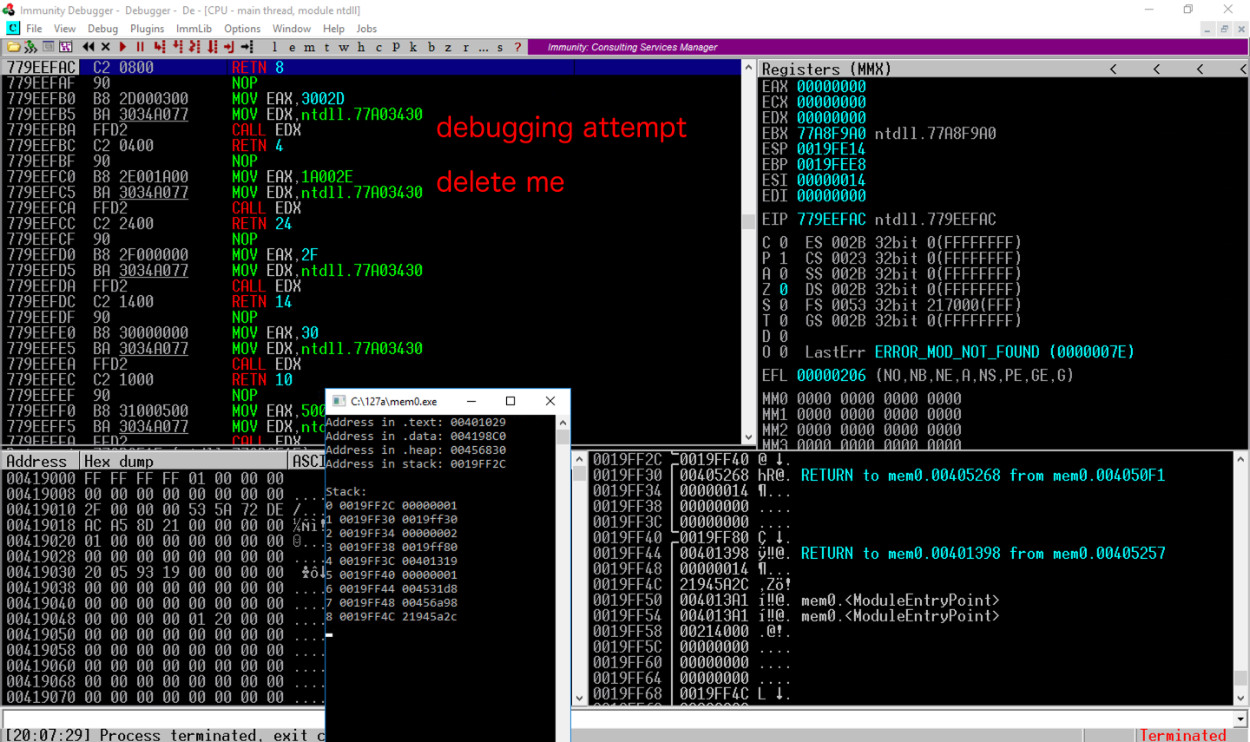Click the red question mark help icon
Image resolution: width=1250 pixels, height=742 pixels.
(517, 47)
